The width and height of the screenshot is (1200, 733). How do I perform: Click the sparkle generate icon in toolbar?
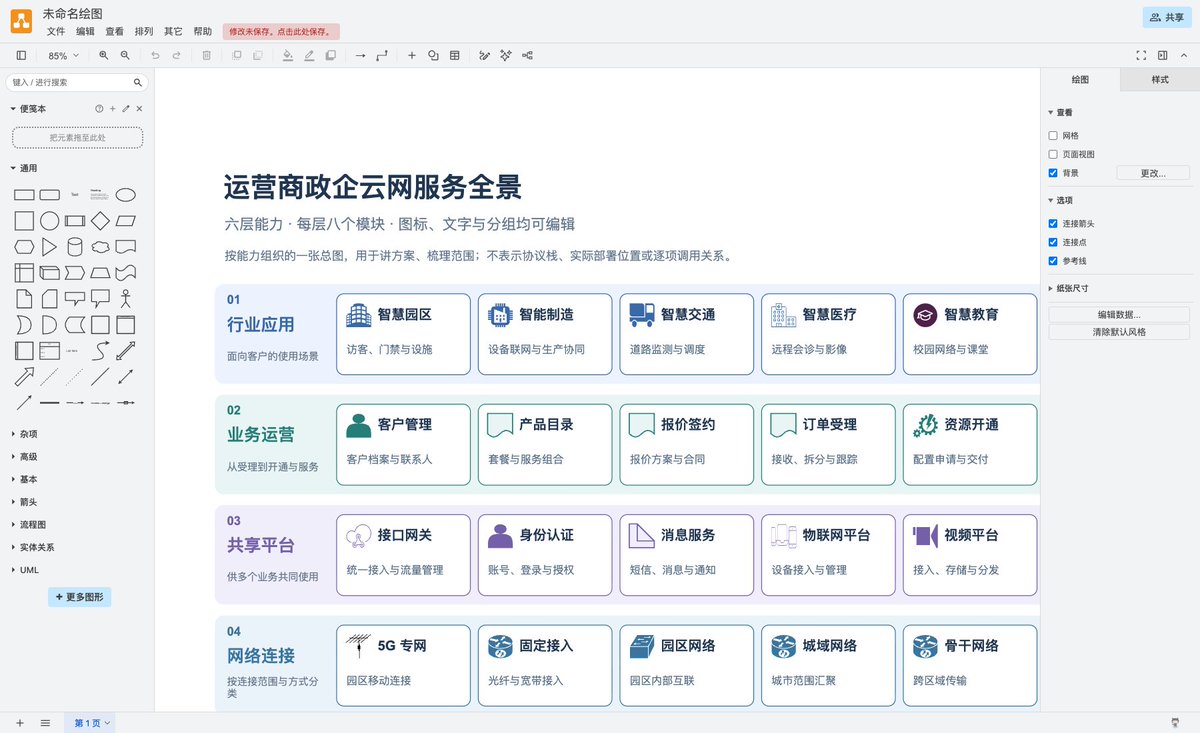pyautogui.click(x=506, y=56)
